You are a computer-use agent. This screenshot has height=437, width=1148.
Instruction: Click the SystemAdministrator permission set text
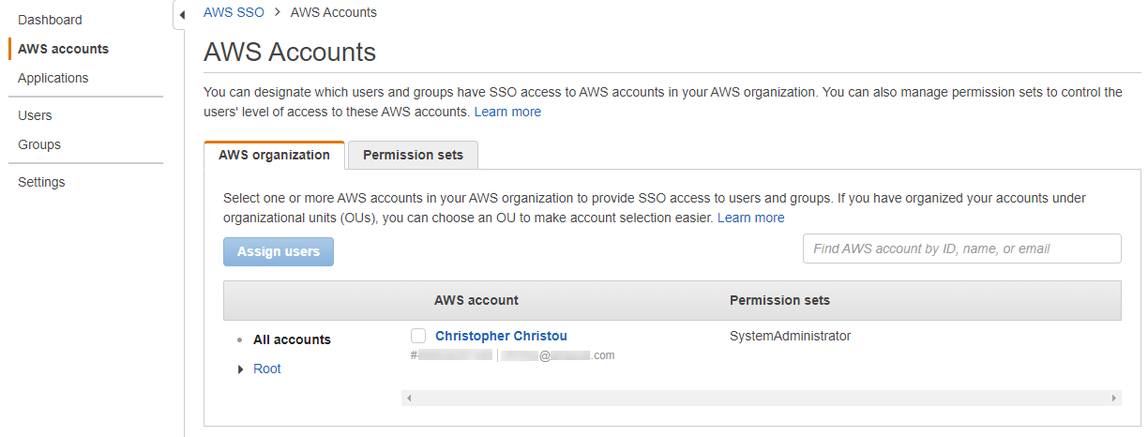(x=790, y=336)
